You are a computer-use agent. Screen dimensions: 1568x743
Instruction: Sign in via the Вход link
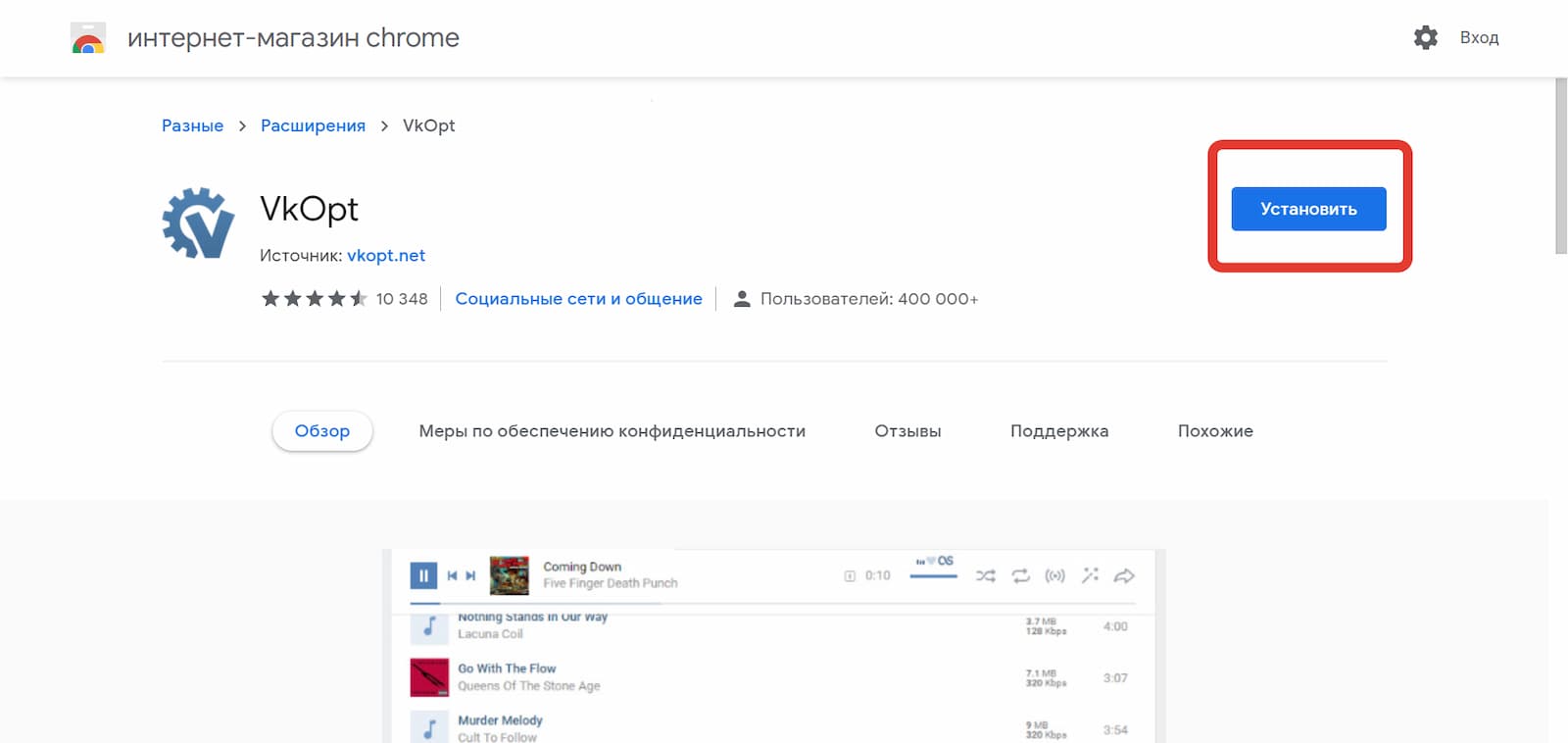(1479, 38)
